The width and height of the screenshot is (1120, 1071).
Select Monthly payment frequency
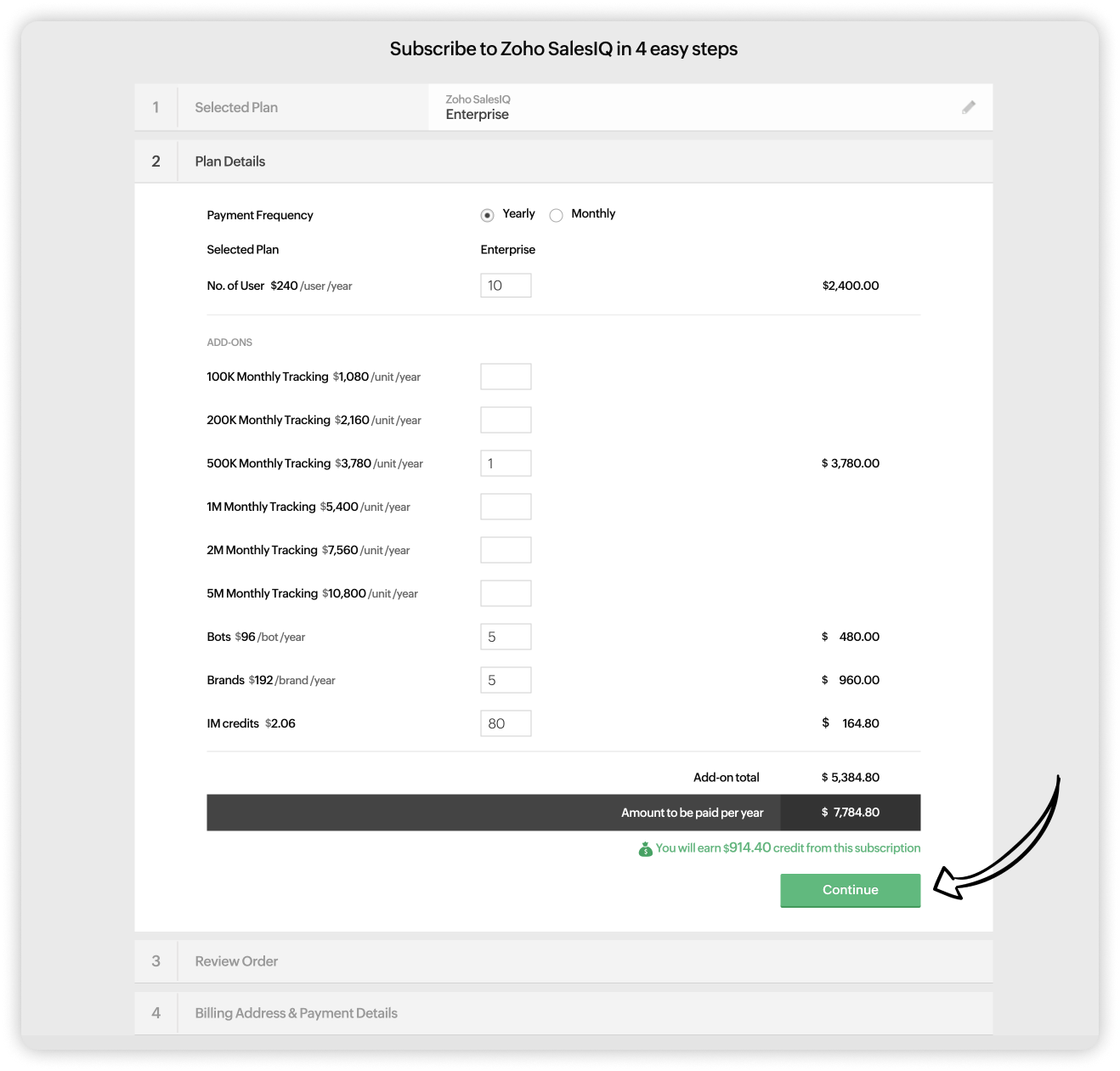pos(556,215)
